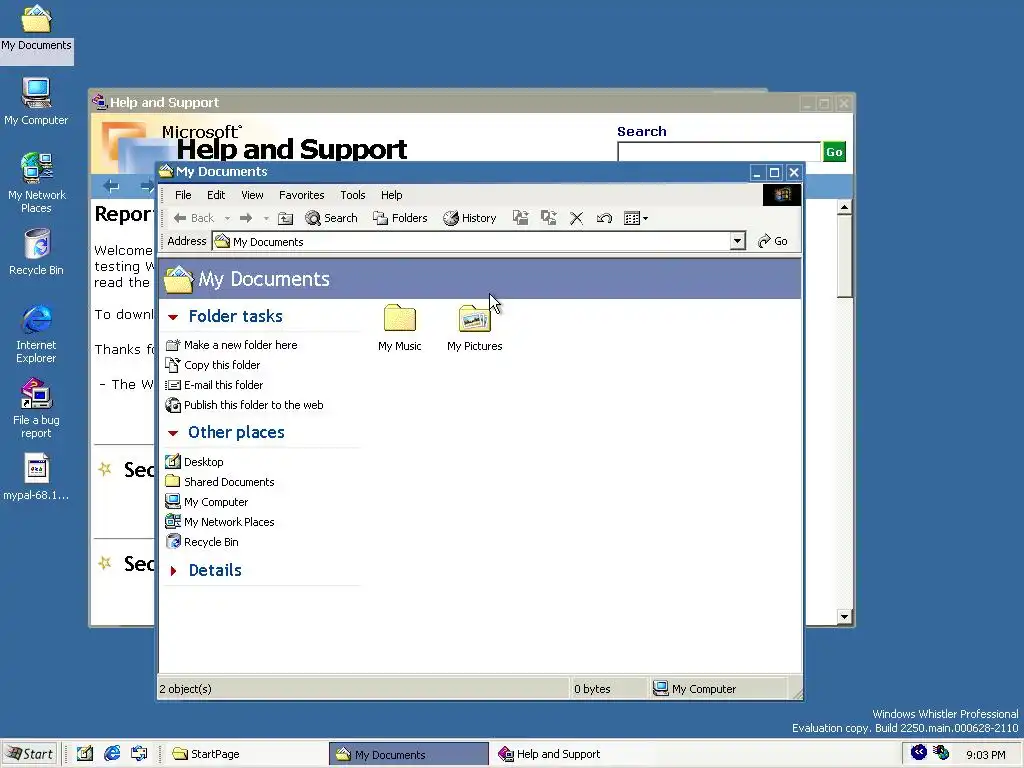Screen dimensions: 1024x768
Task: Select the My Music folder
Action: coord(400,328)
